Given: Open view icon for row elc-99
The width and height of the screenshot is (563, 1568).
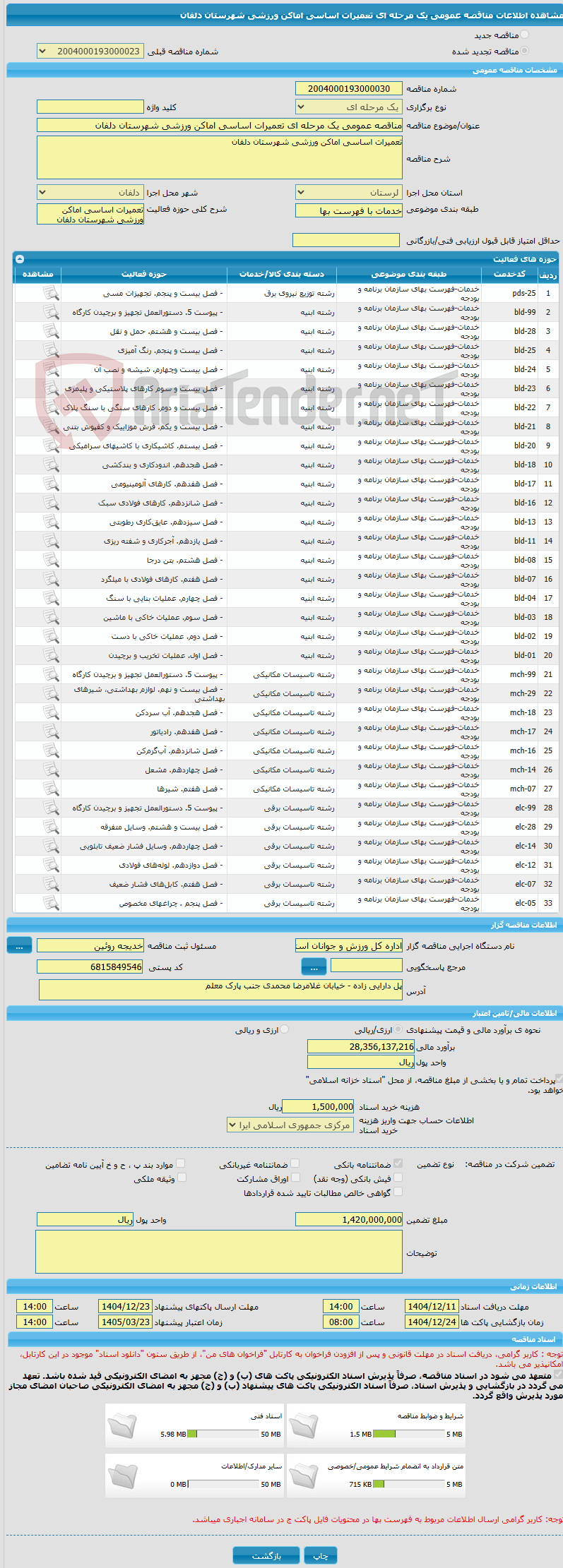Looking at the screenshot, I should click(51, 808).
